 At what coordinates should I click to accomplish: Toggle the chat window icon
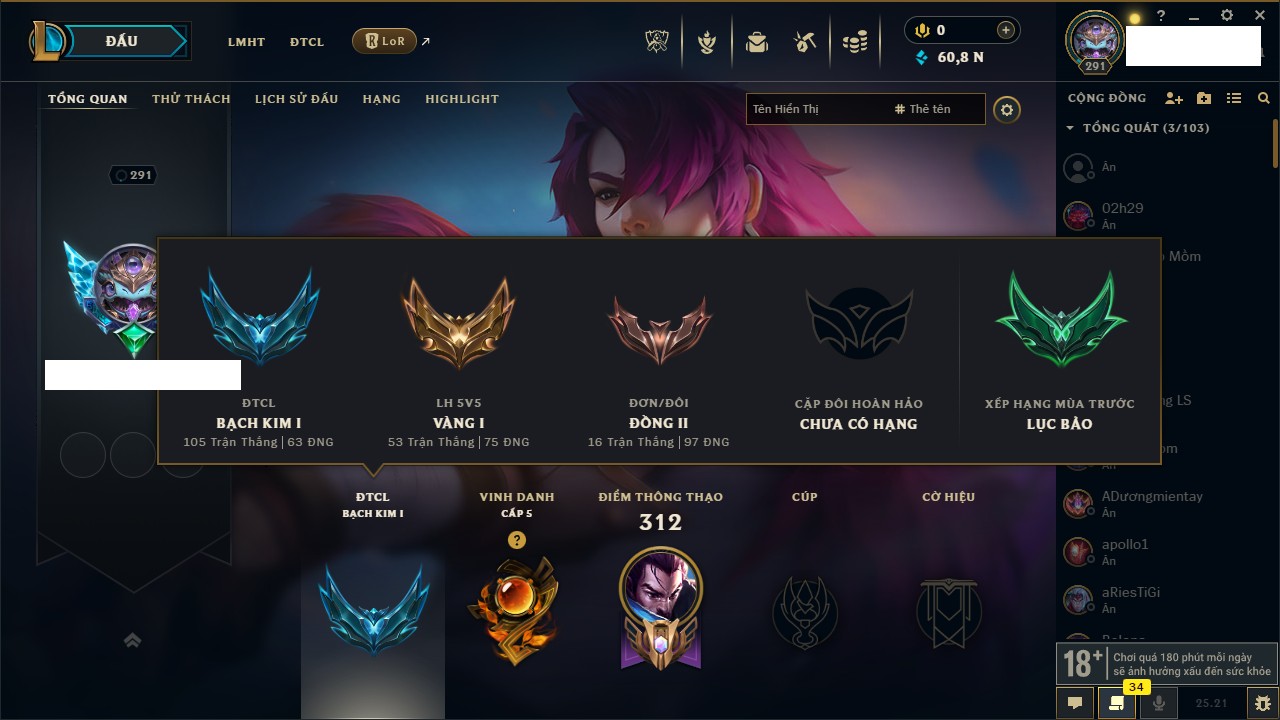[x=1075, y=703]
